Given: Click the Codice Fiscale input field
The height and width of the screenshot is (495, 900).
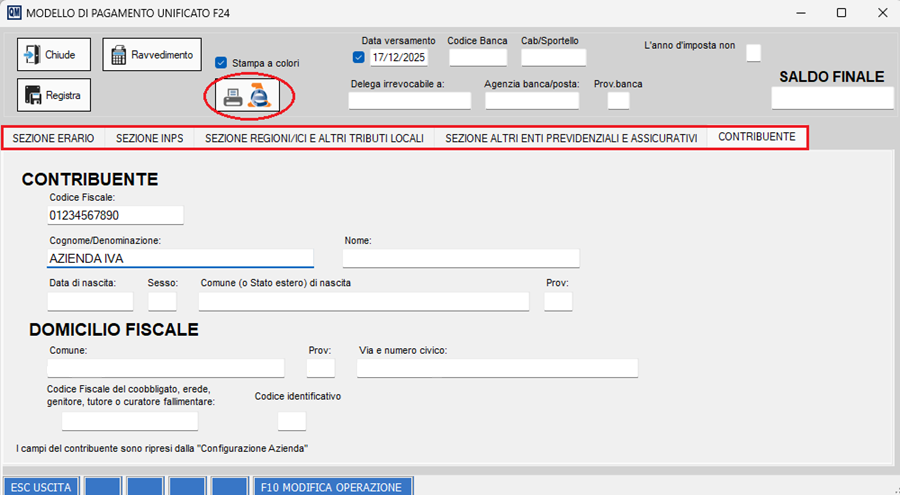Looking at the screenshot, I should click(115, 215).
